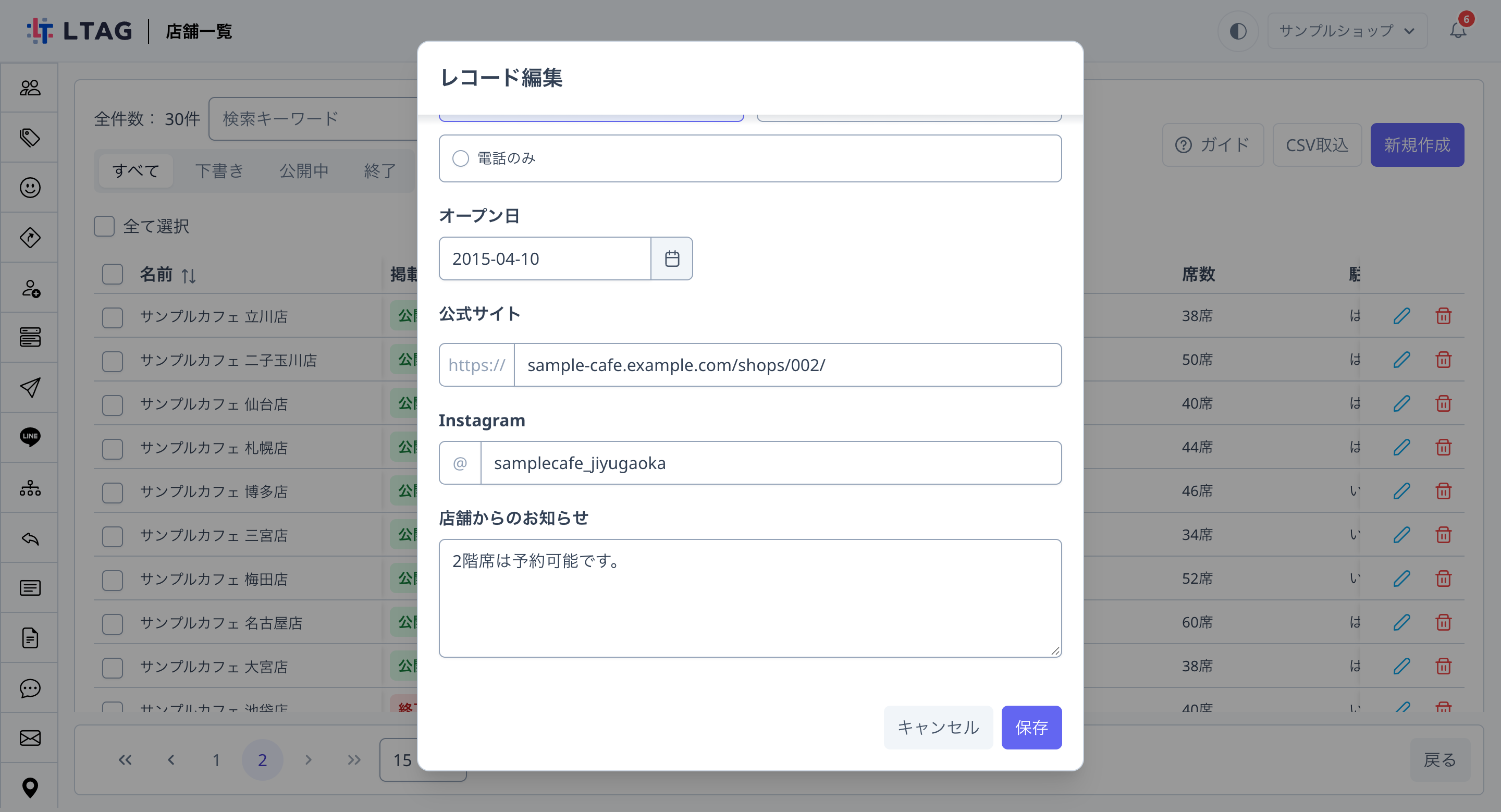Screen dimensions: 1501x812
Task: Open the smiley face sidebar icon
Action: (30, 188)
